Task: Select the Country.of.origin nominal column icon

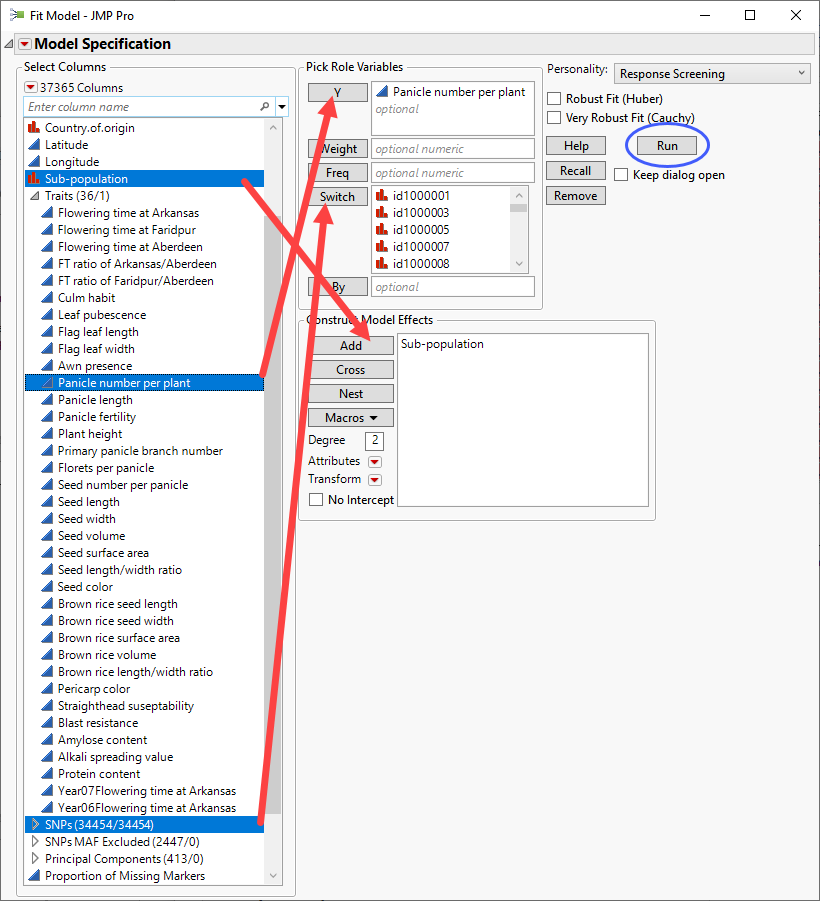Action: click(34, 127)
